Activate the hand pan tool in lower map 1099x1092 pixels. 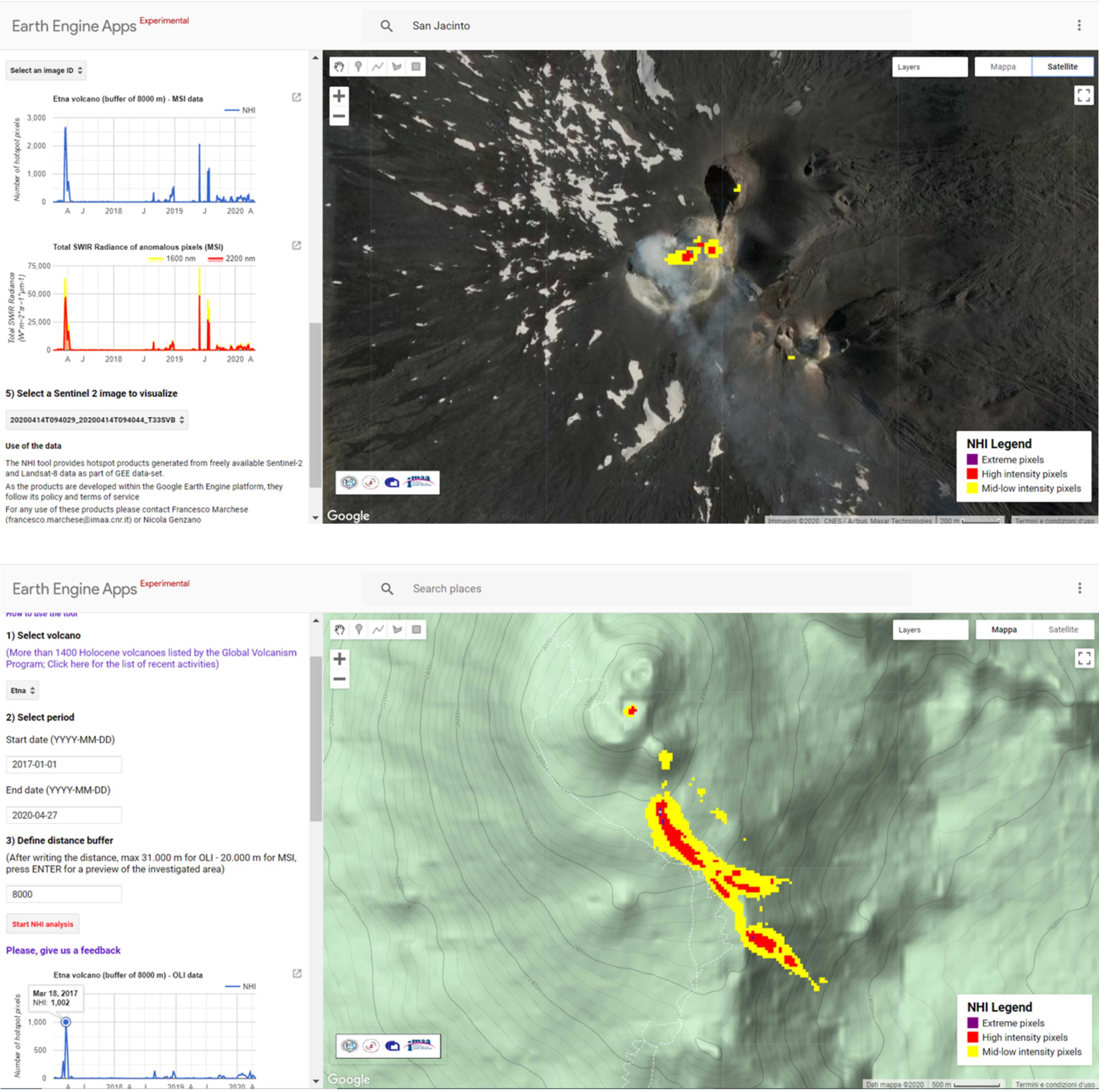[340, 629]
